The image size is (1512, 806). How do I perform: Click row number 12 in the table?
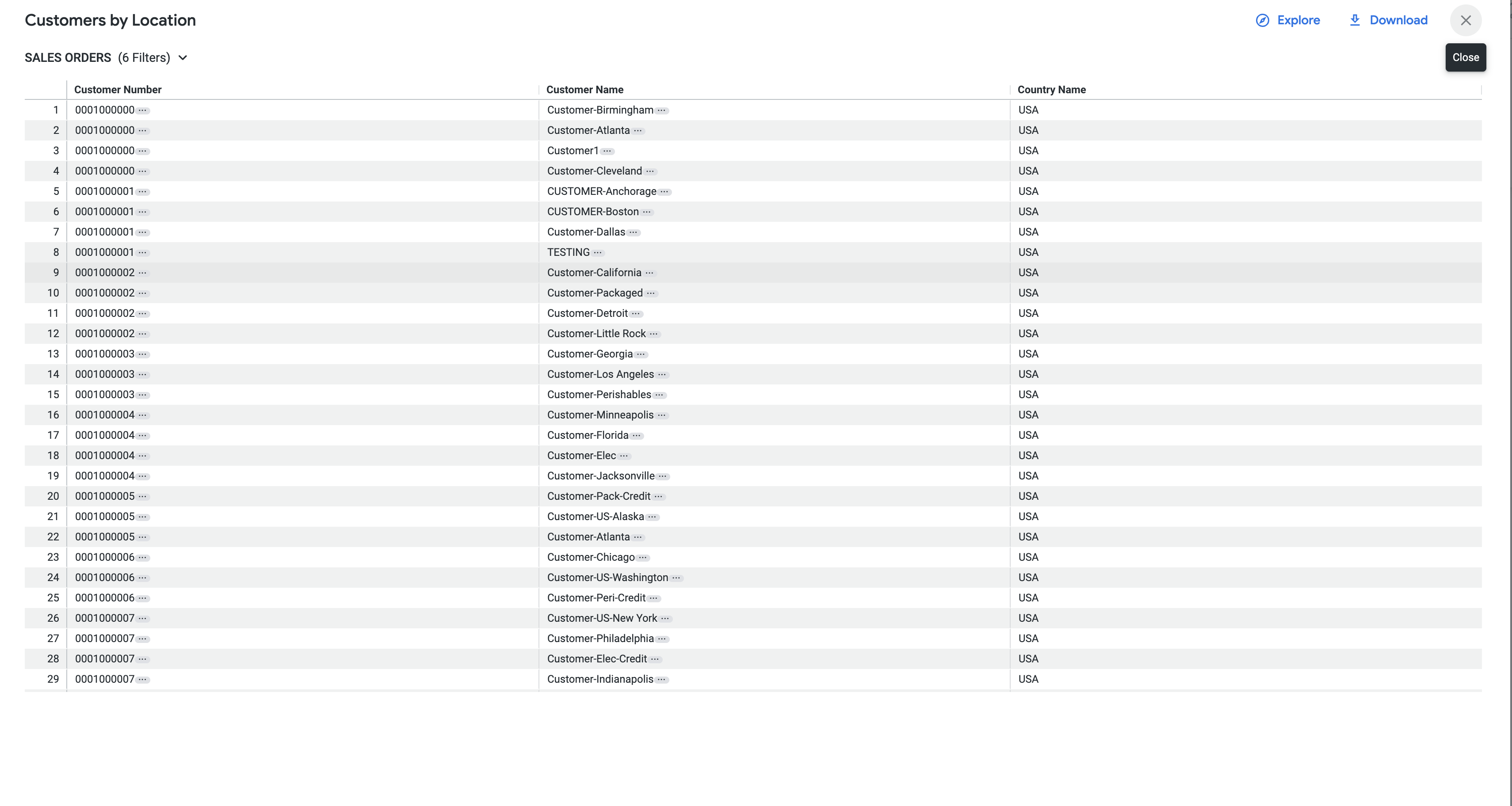tap(53, 333)
